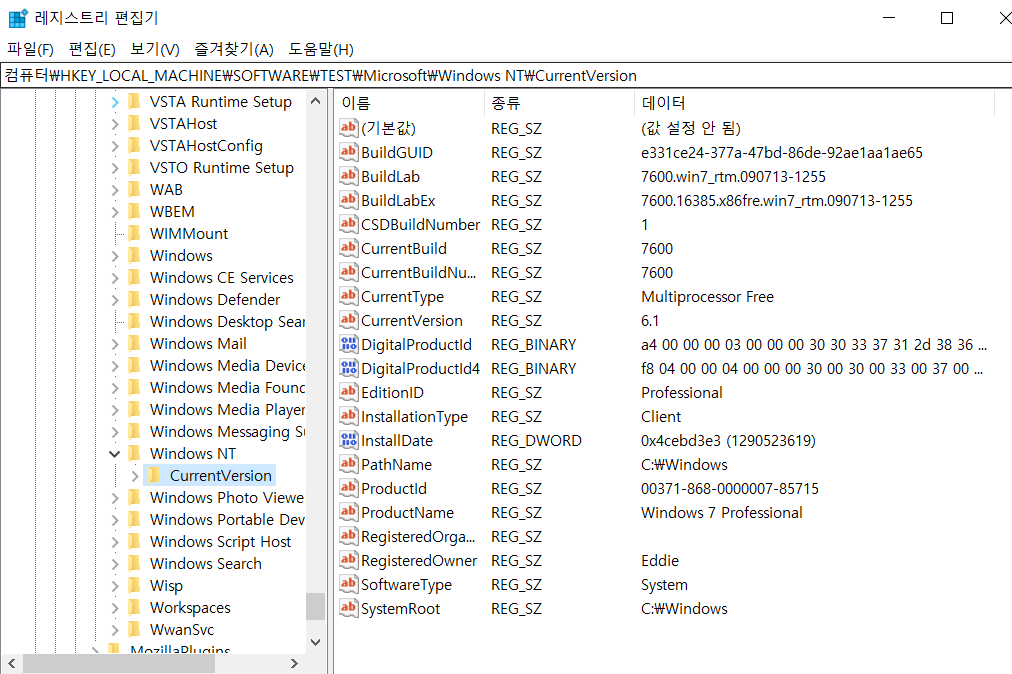Expand the Windows CE Services key
This screenshot has width=1012, height=674.
click(x=115, y=278)
